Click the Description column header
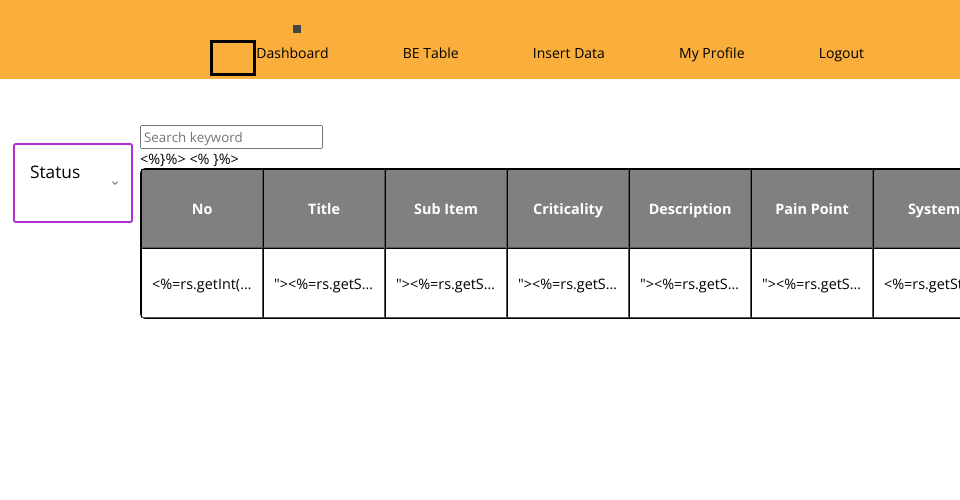 [x=690, y=209]
